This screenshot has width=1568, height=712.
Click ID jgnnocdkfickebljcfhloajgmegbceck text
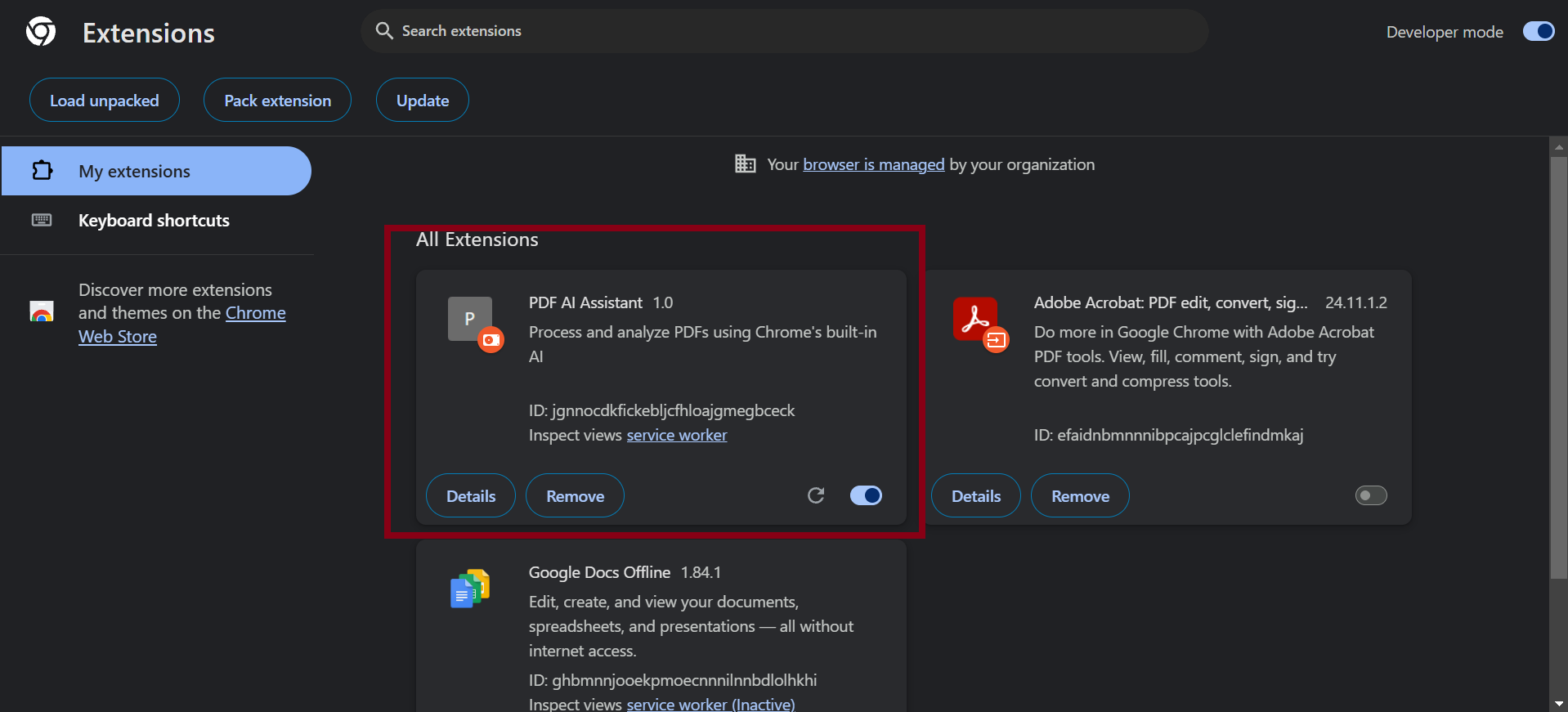coord(661,410)
